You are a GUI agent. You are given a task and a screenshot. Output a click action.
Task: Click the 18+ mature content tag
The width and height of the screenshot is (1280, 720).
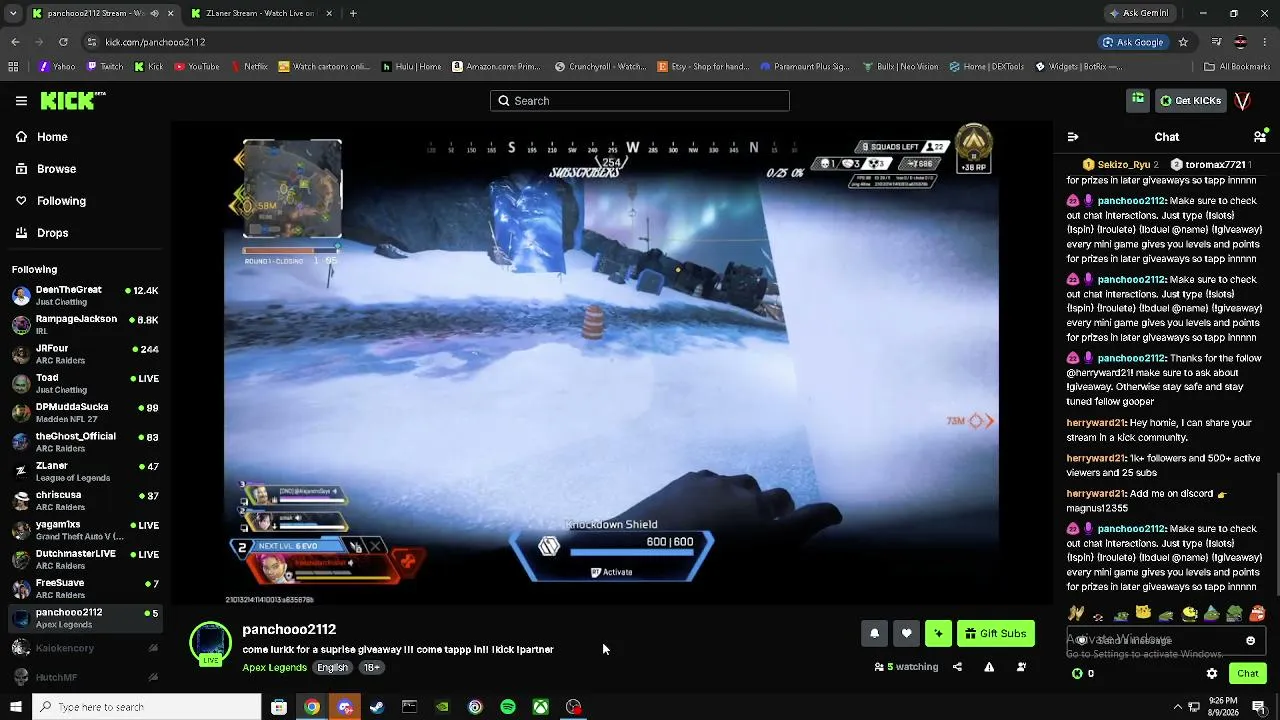pyautogui.click(x=371, y=667)
